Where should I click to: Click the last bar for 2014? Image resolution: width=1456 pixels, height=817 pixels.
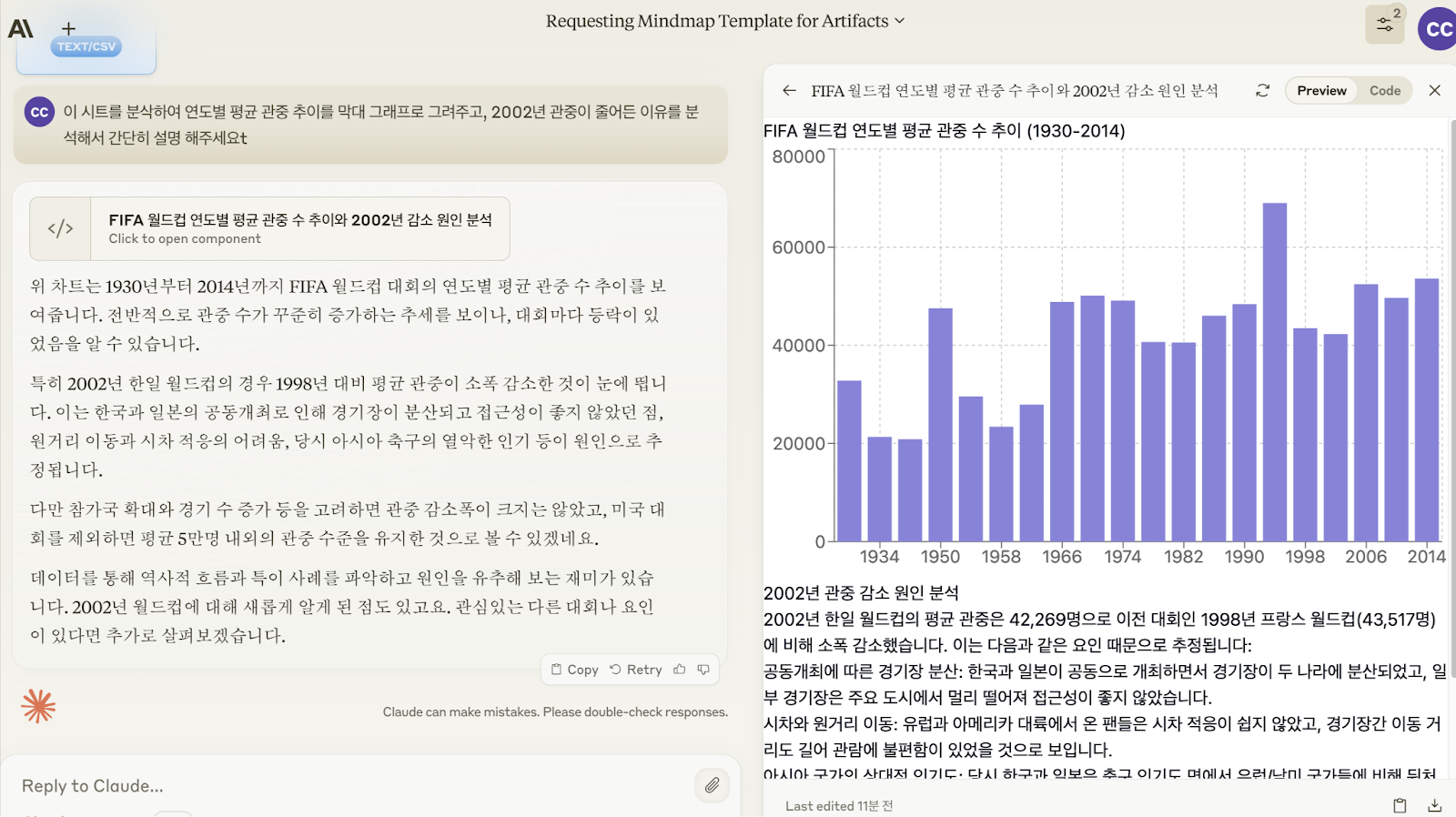[x=1427, y=410]
